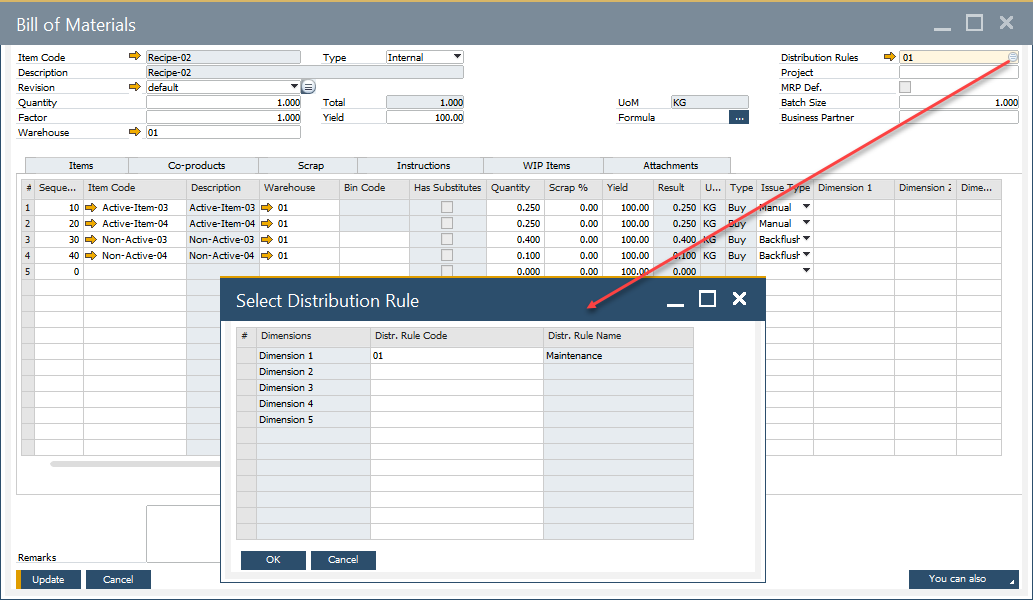Image resolution: width=1033 pixels, height=600 pixels.
Task: Click the Dimension 2 Distr. Rule Code cell
Action: [456, 371]
